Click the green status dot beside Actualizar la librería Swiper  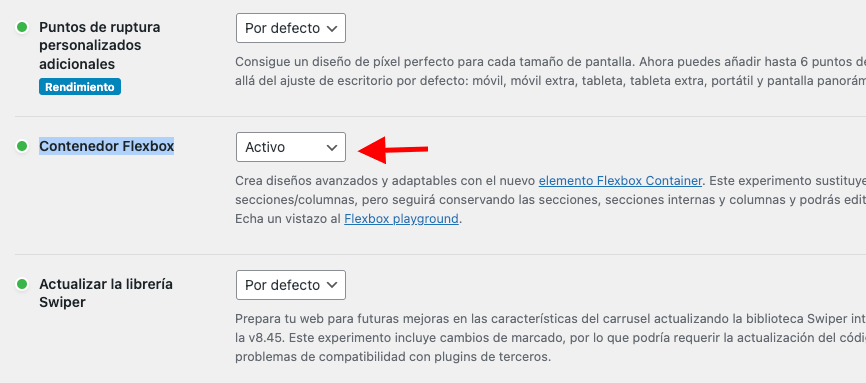click(22, 284)
